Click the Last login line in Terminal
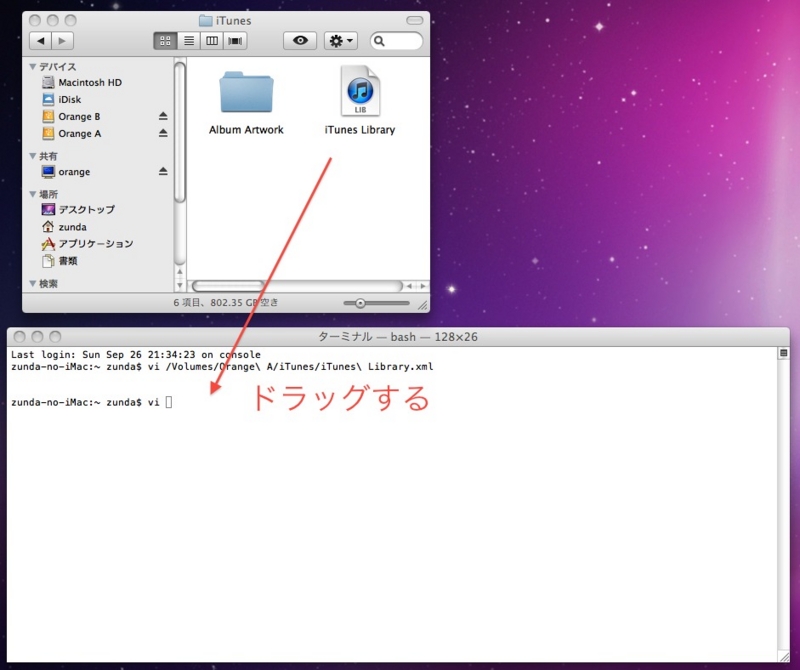The height and width of the screenshot is (670, 800). point(136,355)
